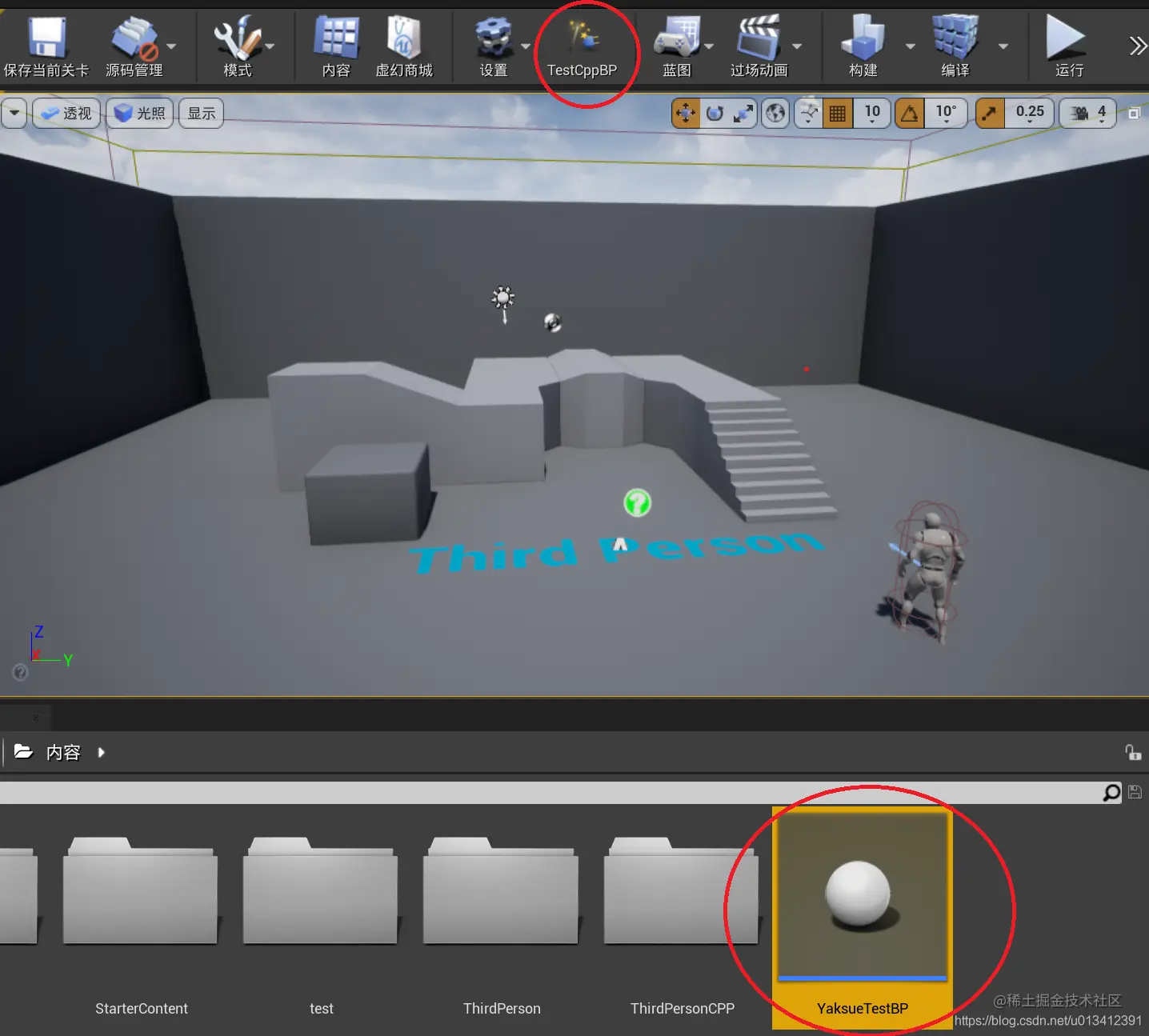Open the 显示 show flags menu
The width and height of the screenshot is (1149, 1036).
201,114
